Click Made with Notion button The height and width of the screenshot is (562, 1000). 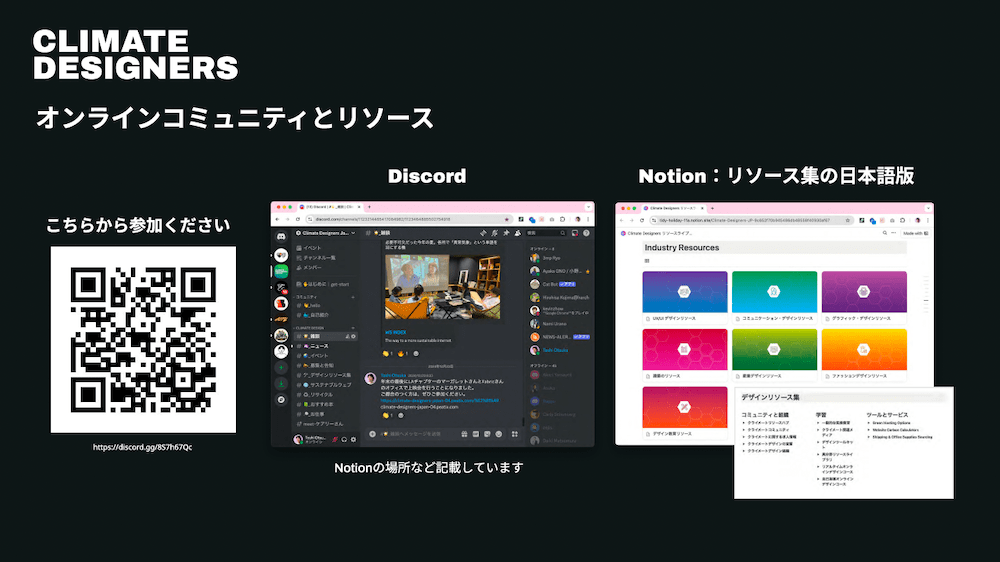pyautogui.click(x=916, y=233)
